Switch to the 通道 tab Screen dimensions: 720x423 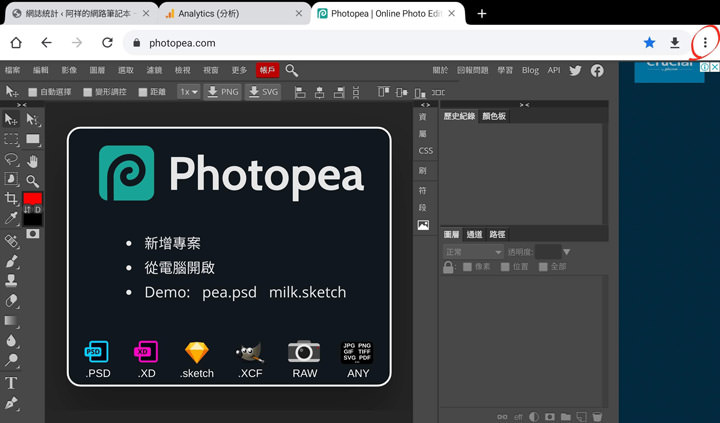click(474, 235)
